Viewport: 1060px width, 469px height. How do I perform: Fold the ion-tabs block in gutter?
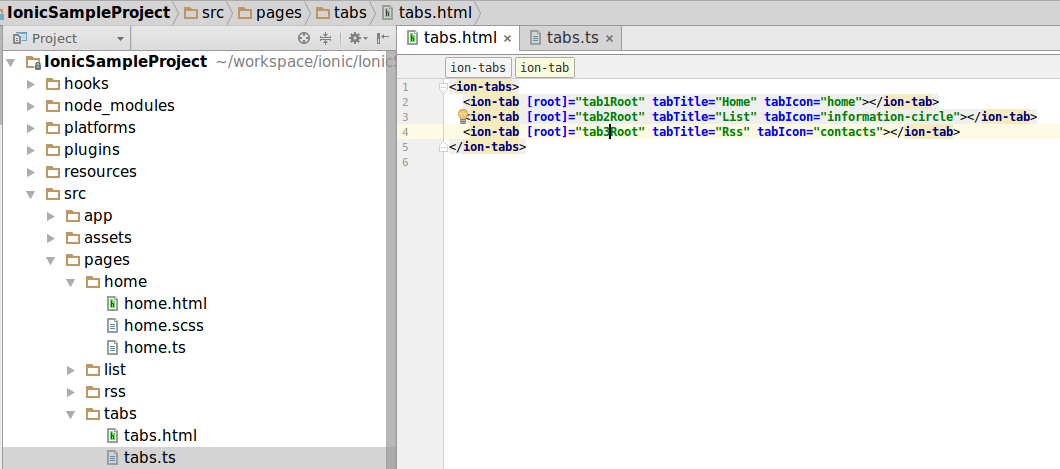tap(445, 87)
